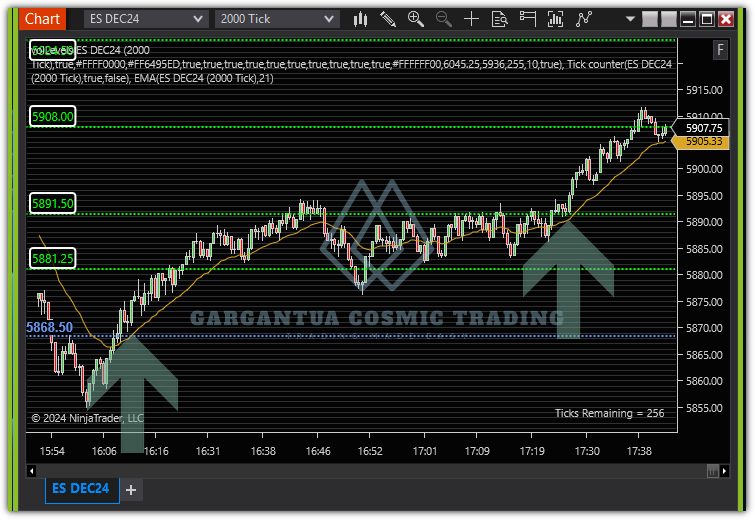The width and height of the screenshot is (755, 520).
Task: Open the data box document icon
Action: [499, 19]
